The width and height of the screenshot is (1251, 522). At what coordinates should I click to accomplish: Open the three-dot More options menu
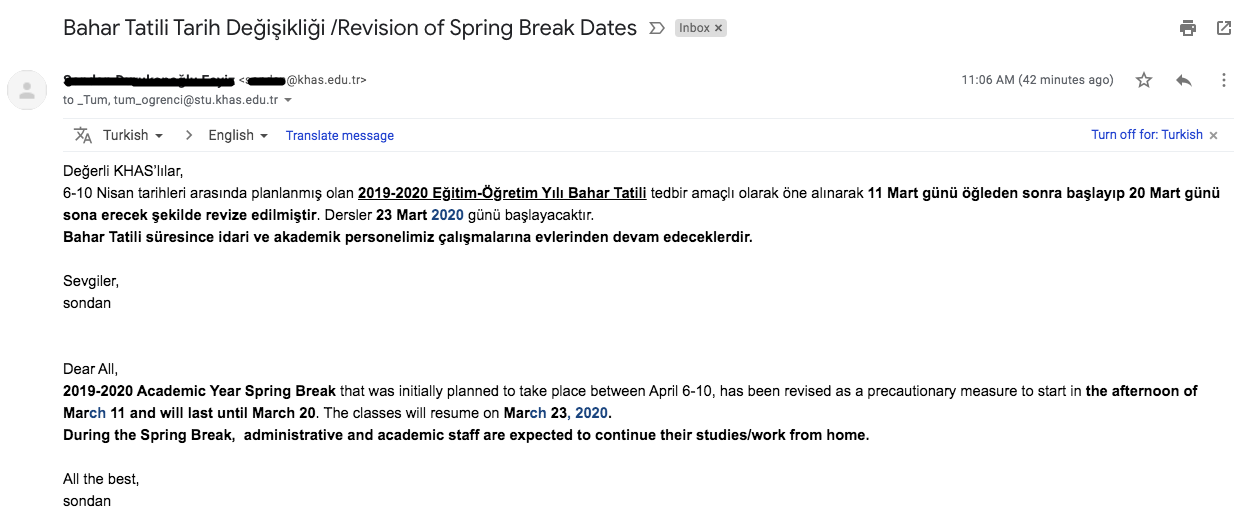coord(1224,80)
